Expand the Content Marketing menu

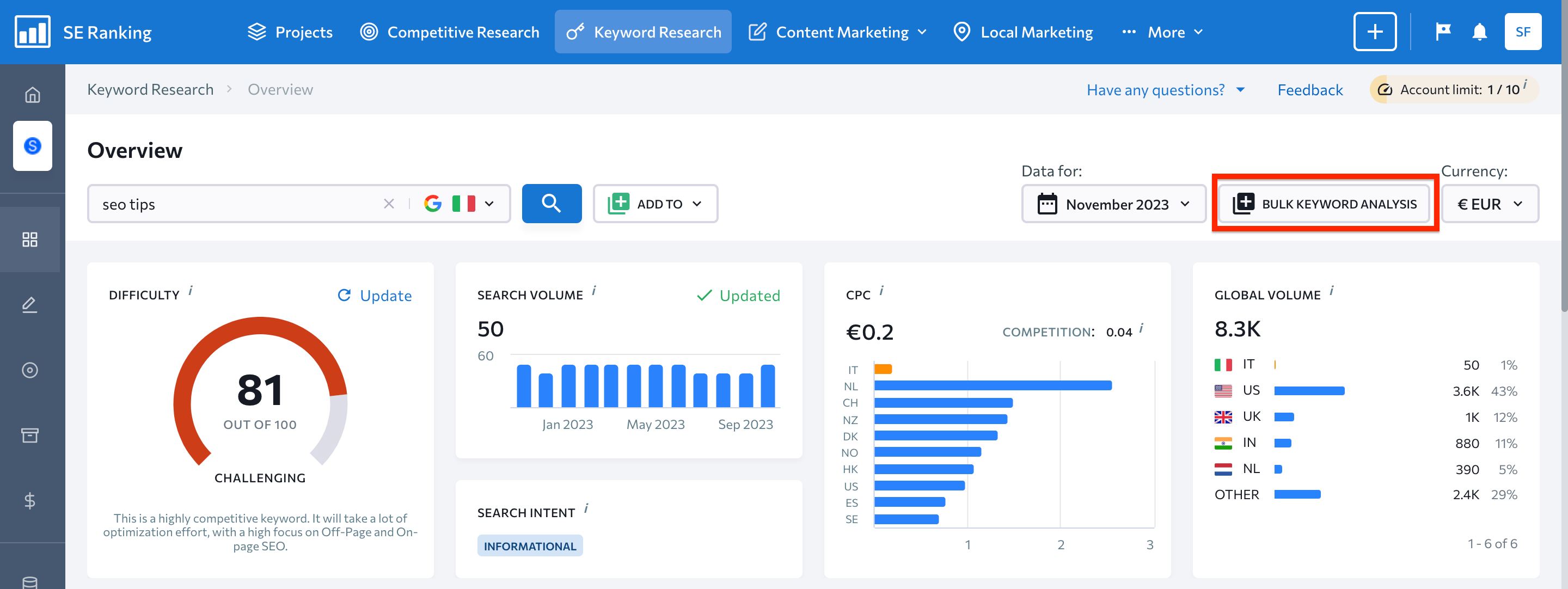click(837, 32)
